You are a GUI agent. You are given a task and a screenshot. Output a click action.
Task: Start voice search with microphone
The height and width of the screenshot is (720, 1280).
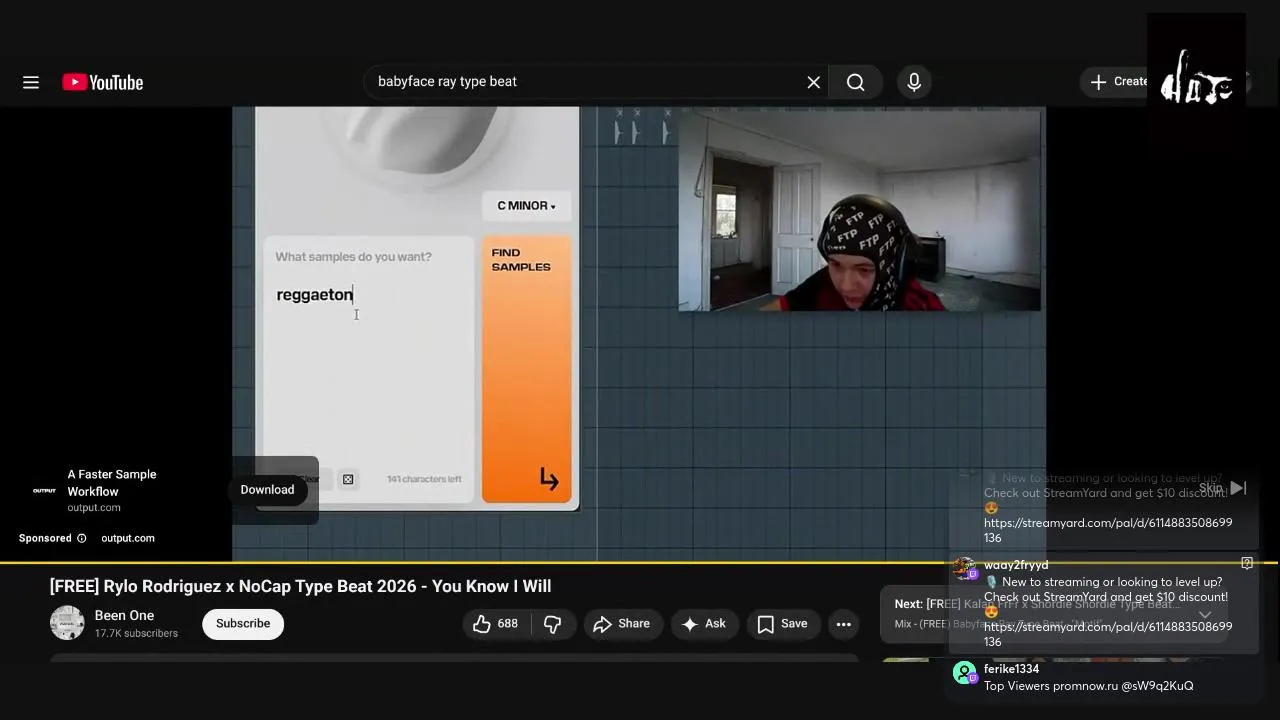914,82
